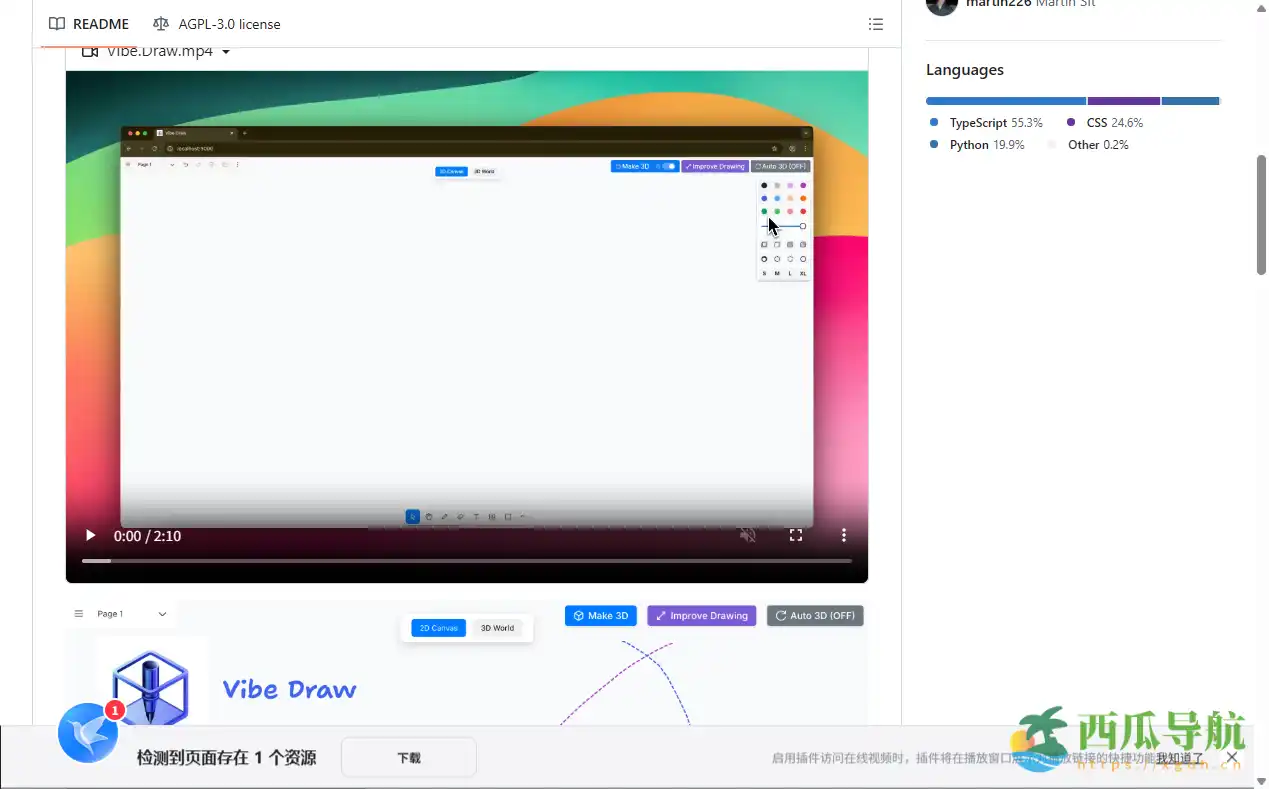Open the AGPL-3.0 license tab
This screenshot has width=1269, height=789.
point(217,24)
